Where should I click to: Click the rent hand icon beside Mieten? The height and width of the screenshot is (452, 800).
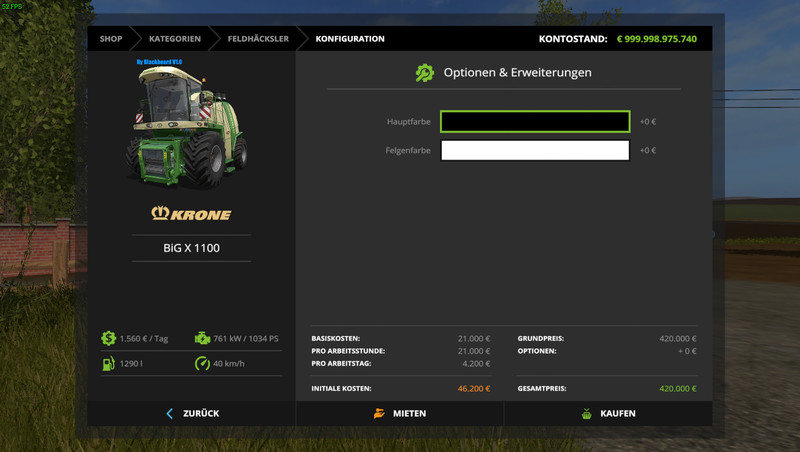tap(379, 413)
